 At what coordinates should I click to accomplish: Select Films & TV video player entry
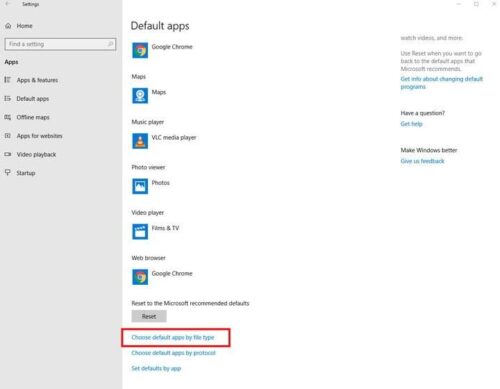pos(165,228)
